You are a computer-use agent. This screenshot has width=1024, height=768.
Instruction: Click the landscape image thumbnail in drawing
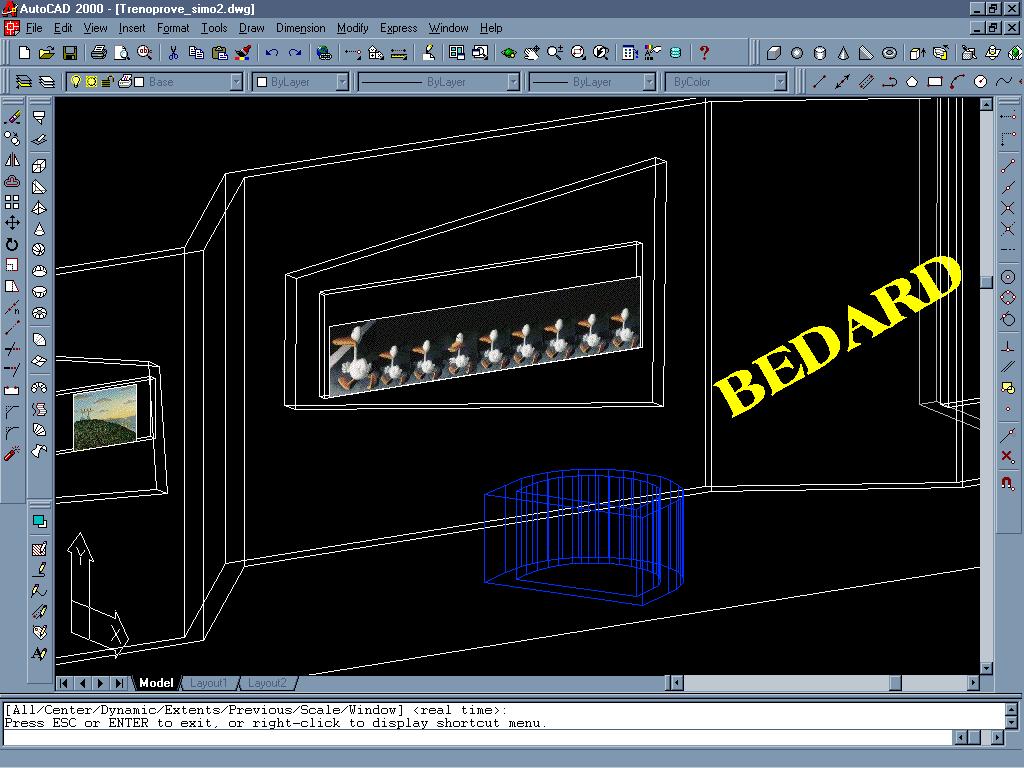[105, 417]
